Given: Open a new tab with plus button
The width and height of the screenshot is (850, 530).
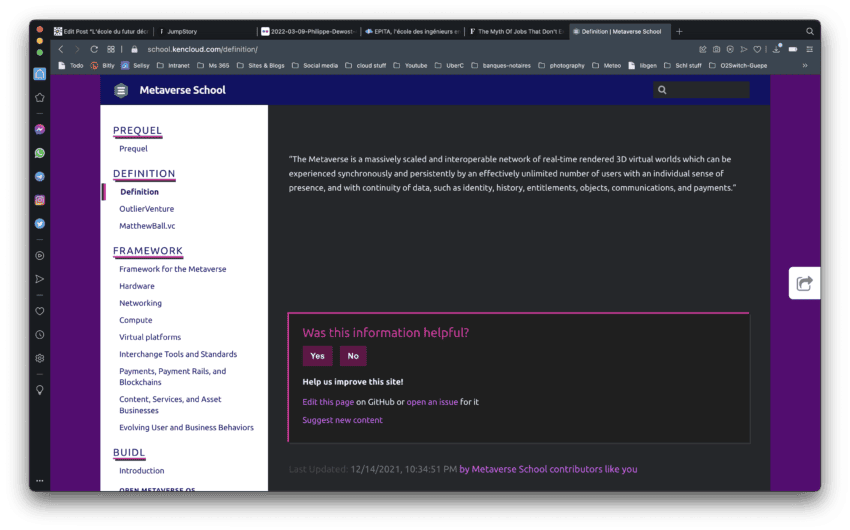Looking at the screenshot, I should [679, 31].
